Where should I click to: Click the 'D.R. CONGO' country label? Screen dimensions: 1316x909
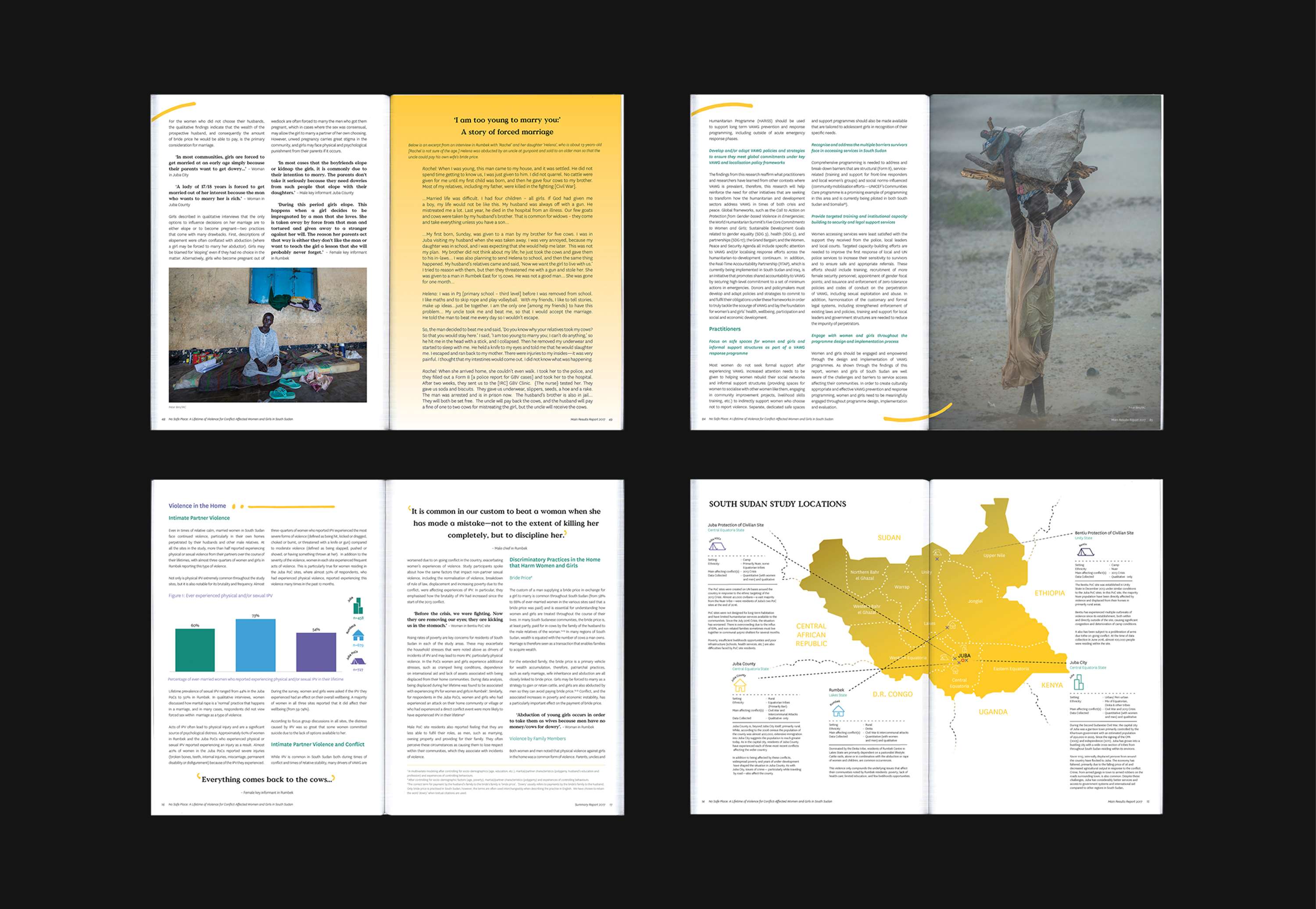(892, 694)
